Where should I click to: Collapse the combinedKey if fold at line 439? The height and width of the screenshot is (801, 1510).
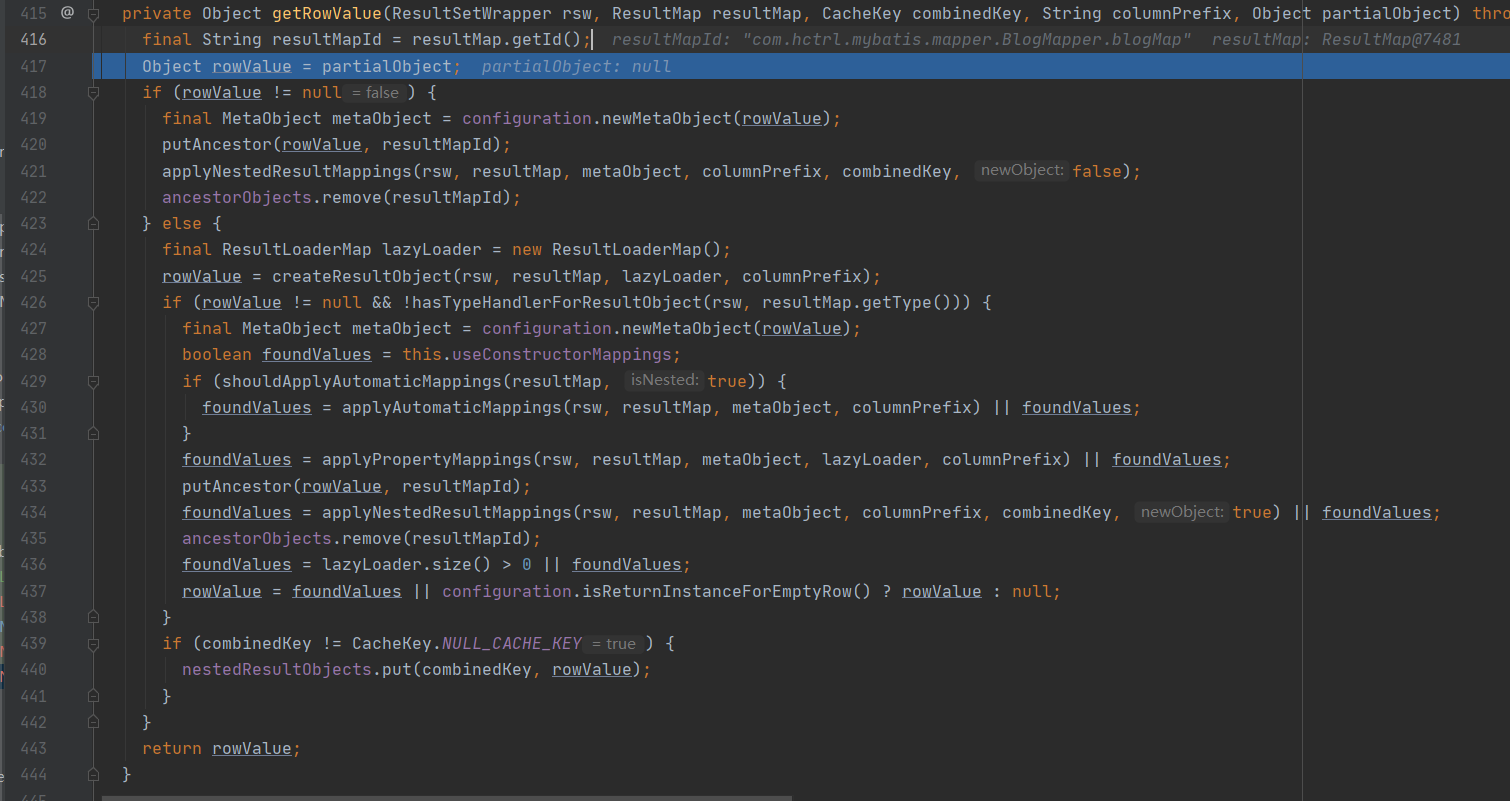[93, 643]
